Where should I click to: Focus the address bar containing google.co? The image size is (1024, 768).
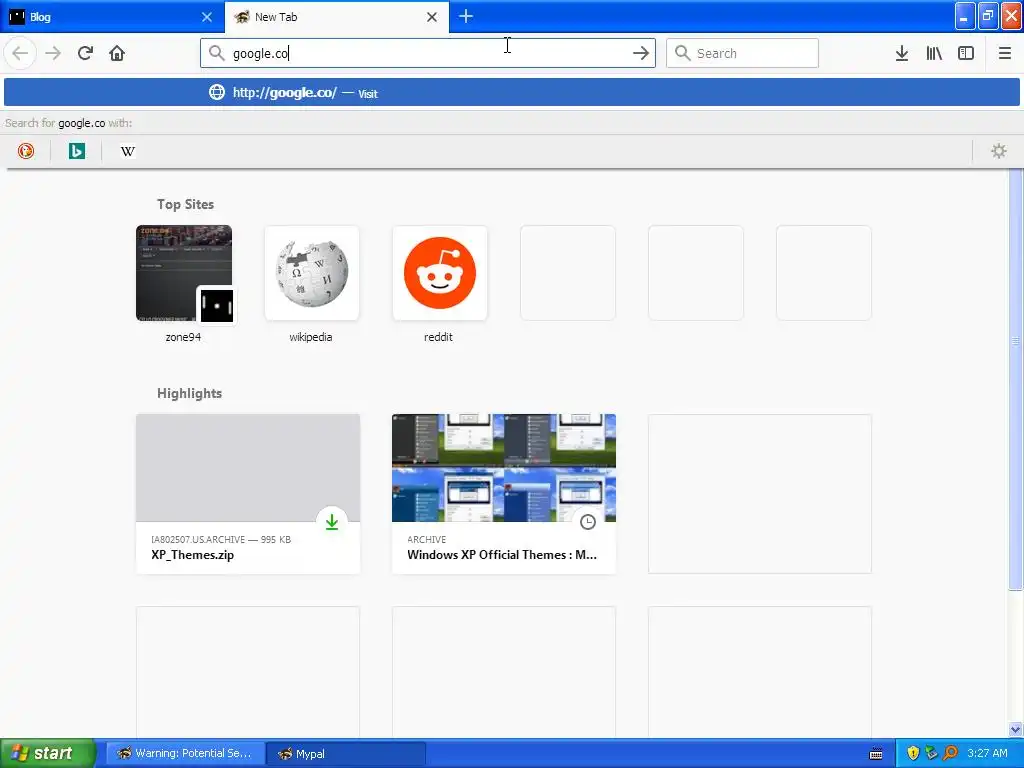pos(428,53)
